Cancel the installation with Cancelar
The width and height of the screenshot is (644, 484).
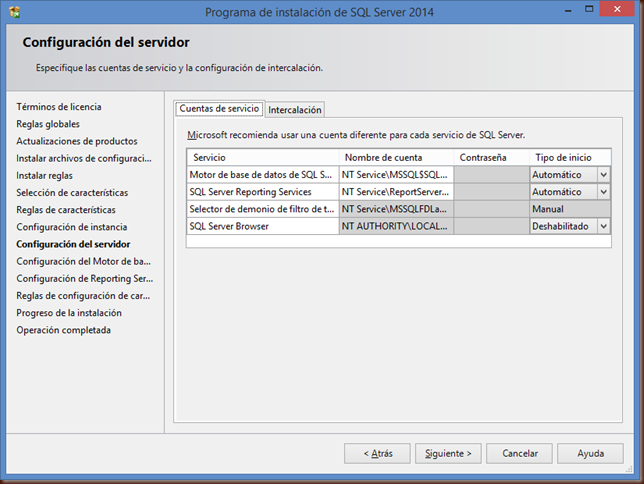tap(519, 453)
